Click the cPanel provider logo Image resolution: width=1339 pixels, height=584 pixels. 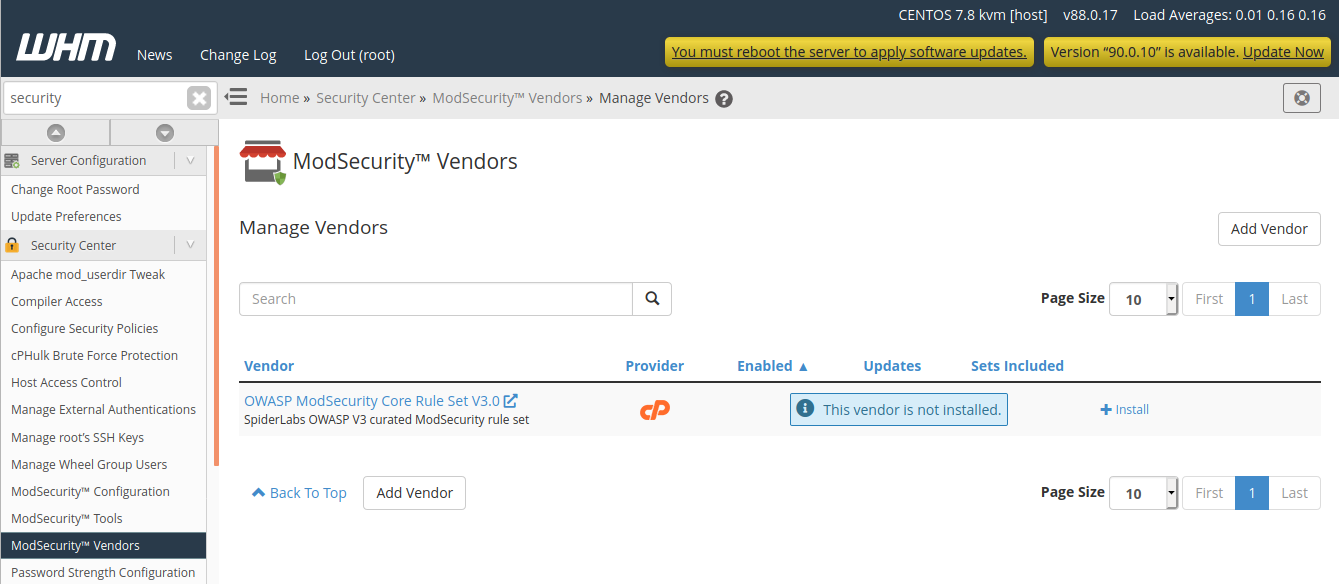click(x=655, y=410)
